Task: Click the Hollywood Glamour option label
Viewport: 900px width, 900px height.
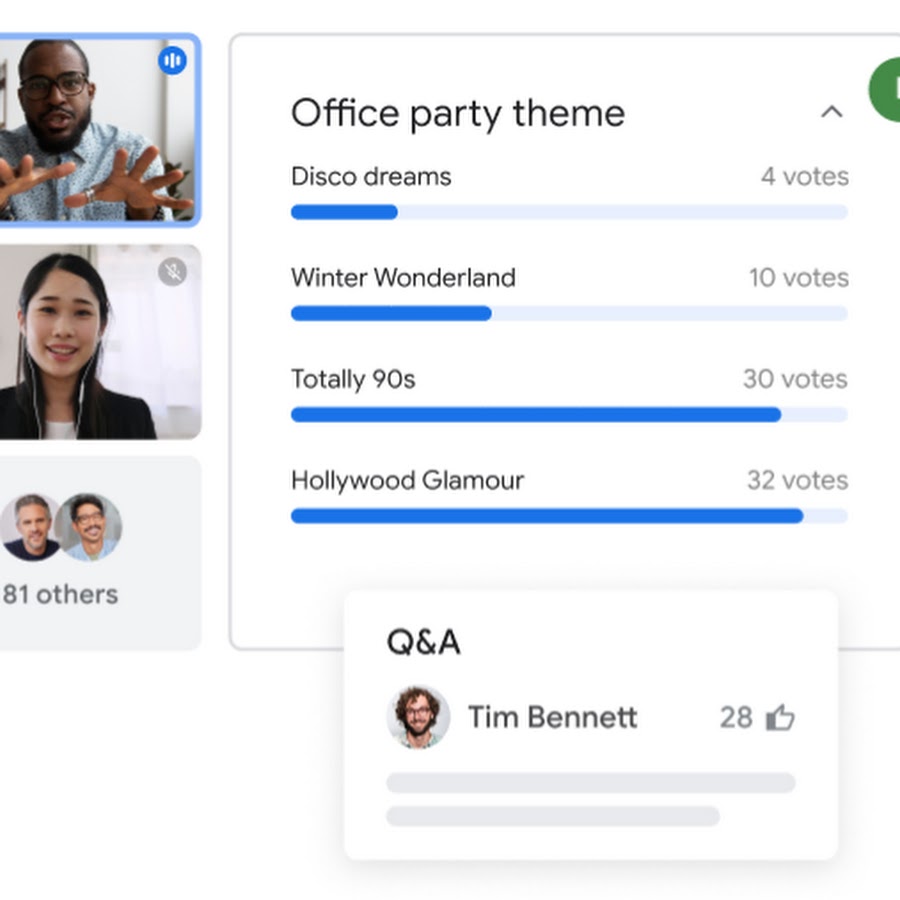Action: (x=408, y=480)
